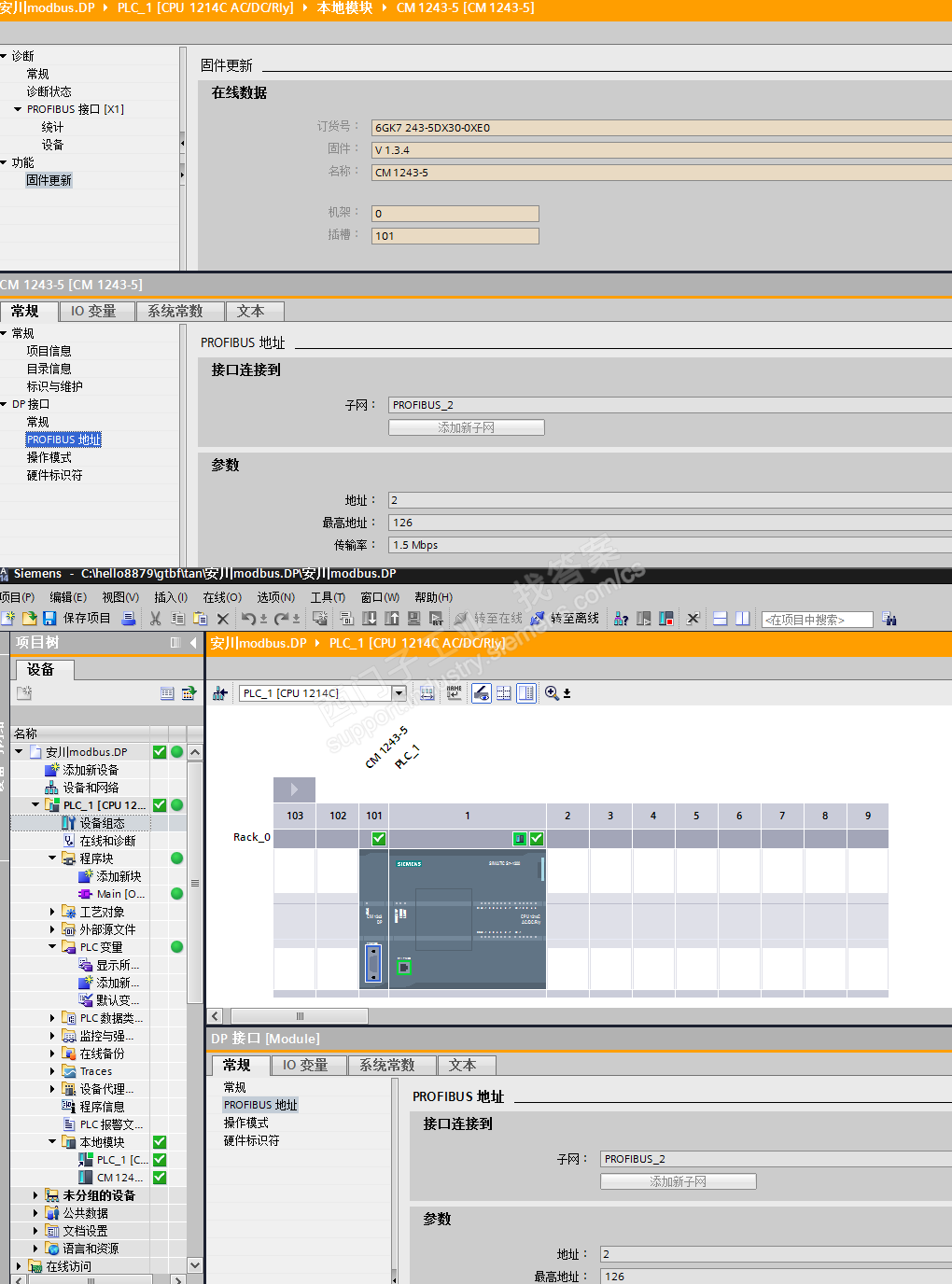Split the editor space vertically
The image size is (952, 1284).
pos(742,618)
